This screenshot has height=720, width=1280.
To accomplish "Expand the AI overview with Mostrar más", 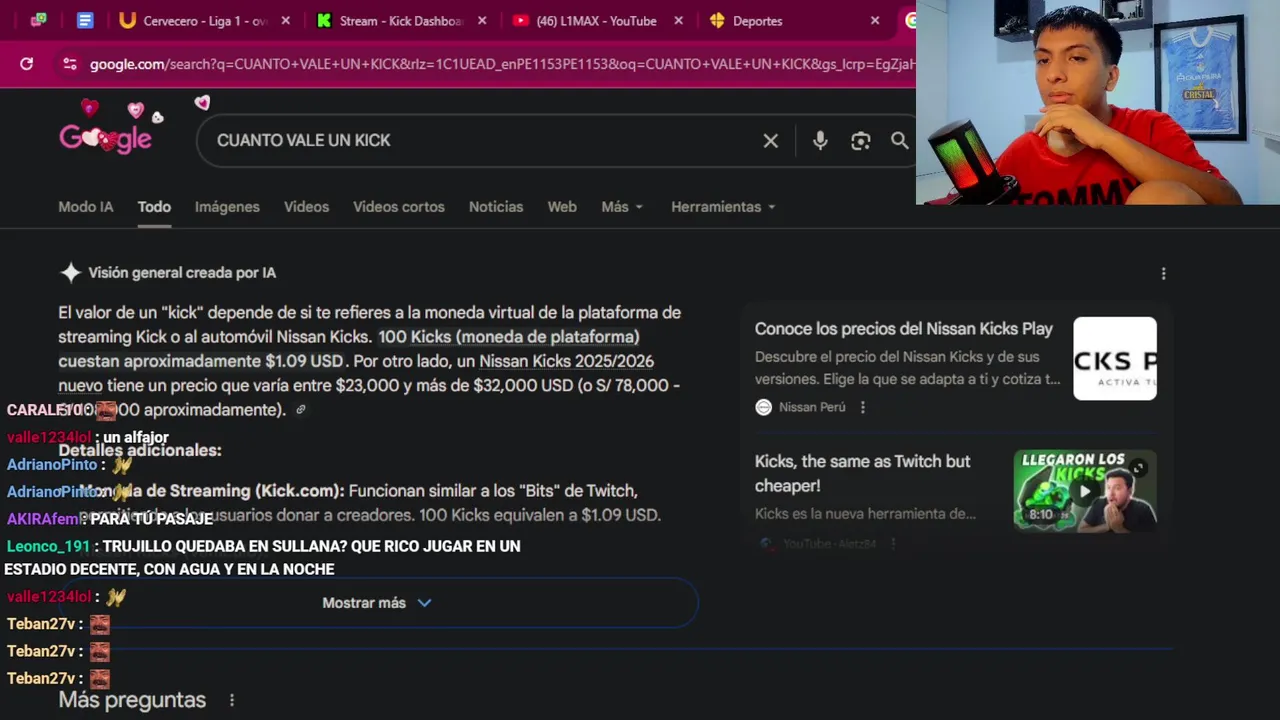I will [377, 603].
